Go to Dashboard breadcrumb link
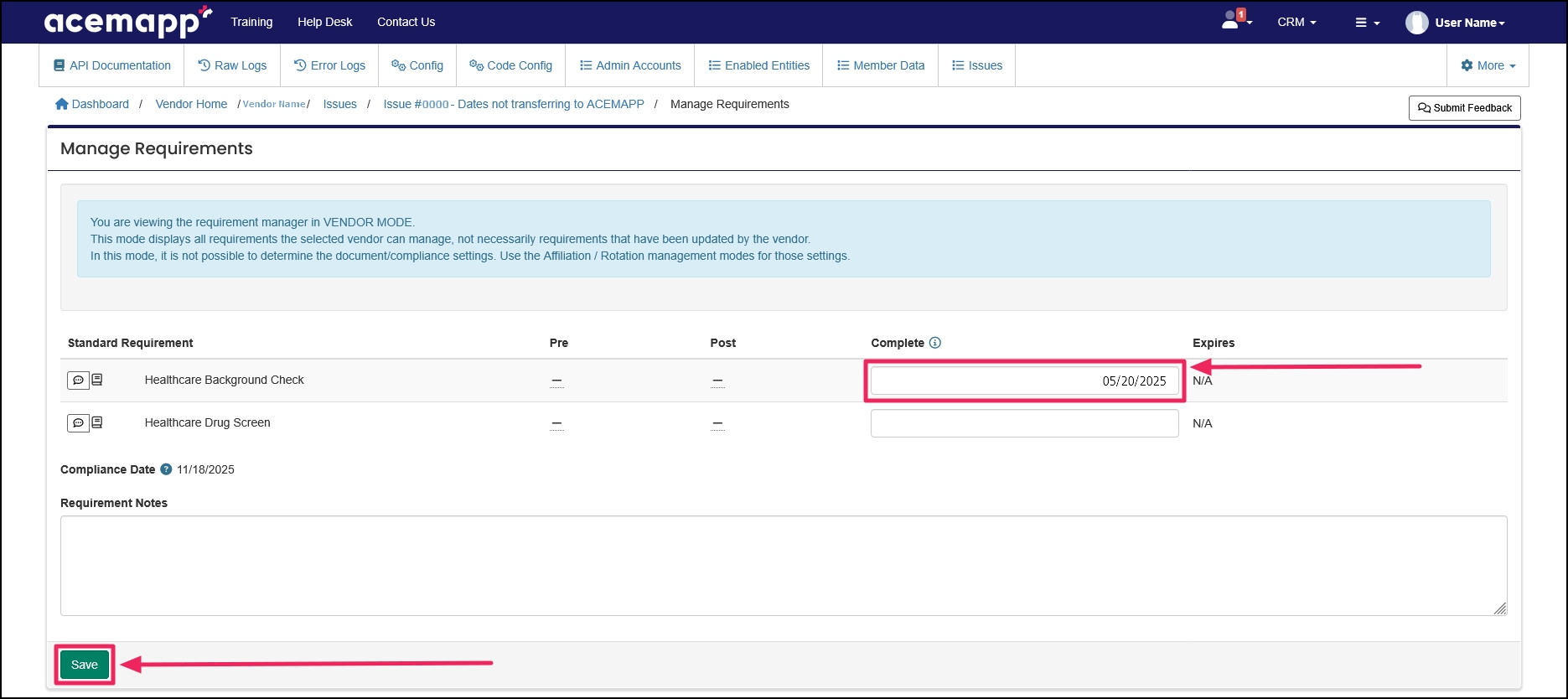1568x699 pixels. 92,104
